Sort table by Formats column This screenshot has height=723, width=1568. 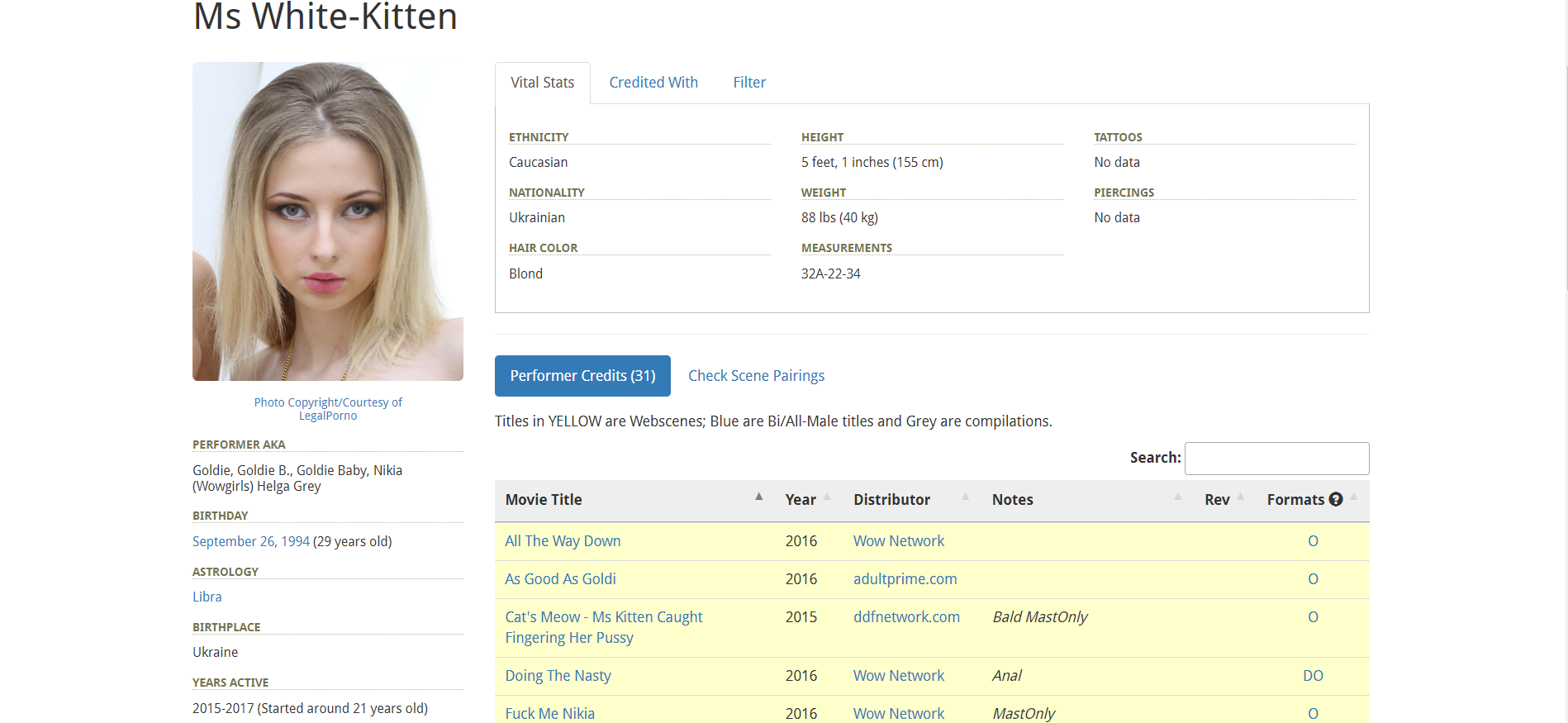coord(1313,500)
